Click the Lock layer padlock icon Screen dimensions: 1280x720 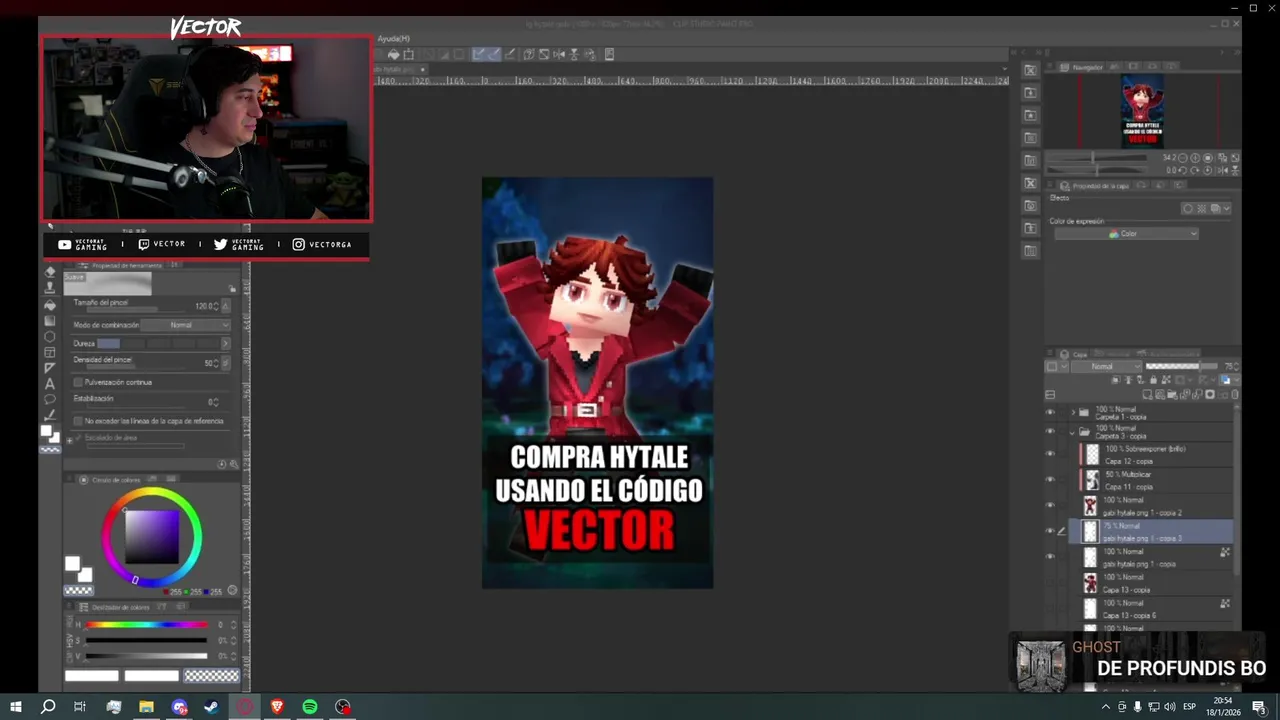(x=1153, y=380)
